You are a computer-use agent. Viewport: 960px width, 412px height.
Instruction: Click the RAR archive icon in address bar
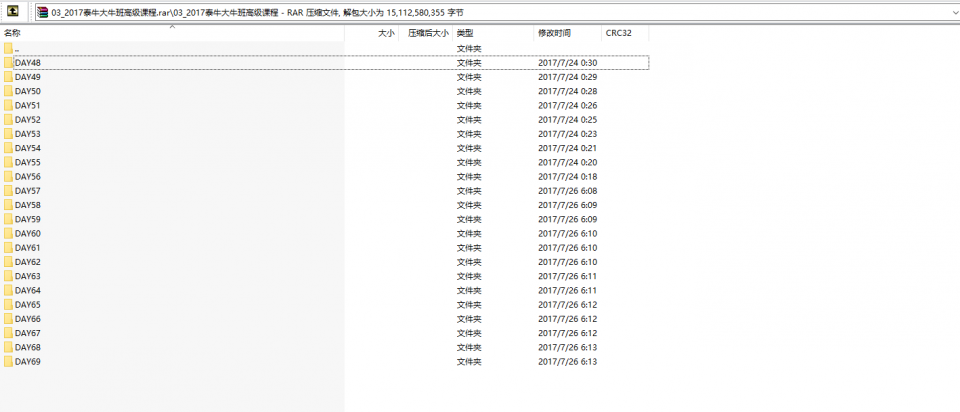[43, 12]
